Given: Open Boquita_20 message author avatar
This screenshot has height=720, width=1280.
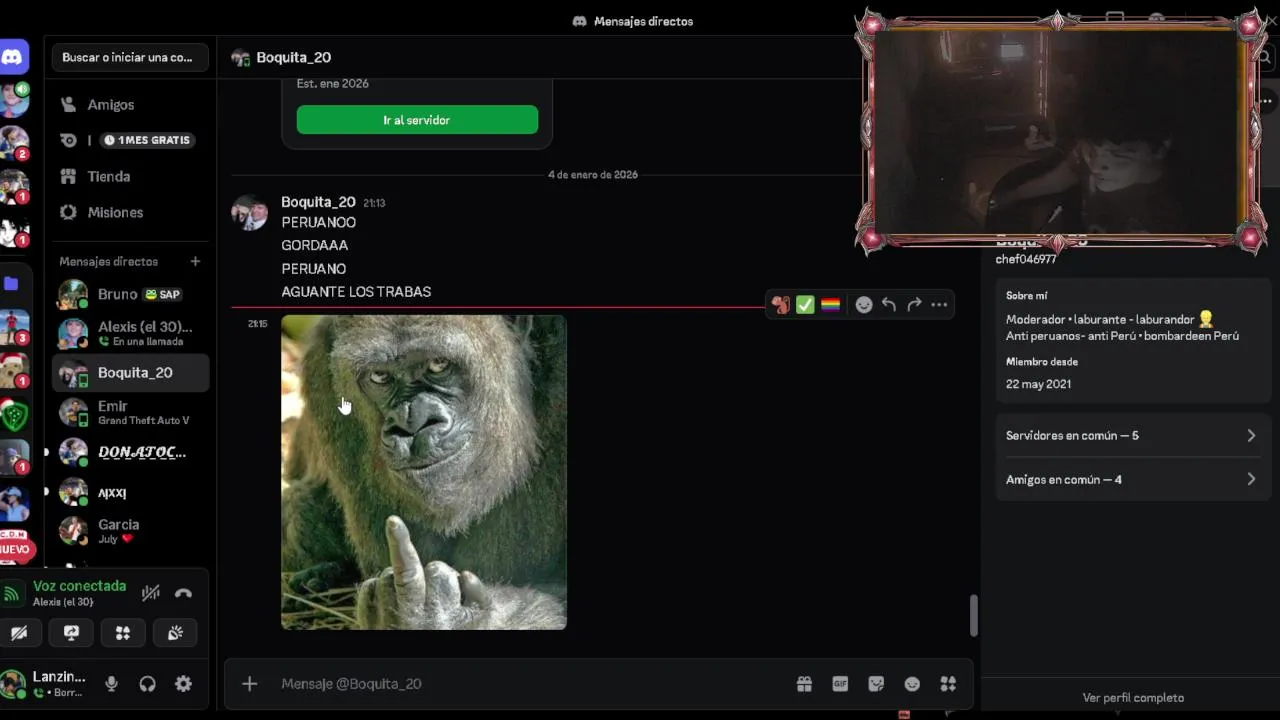Looking at the screenshot, I should [x=249, y=212].
